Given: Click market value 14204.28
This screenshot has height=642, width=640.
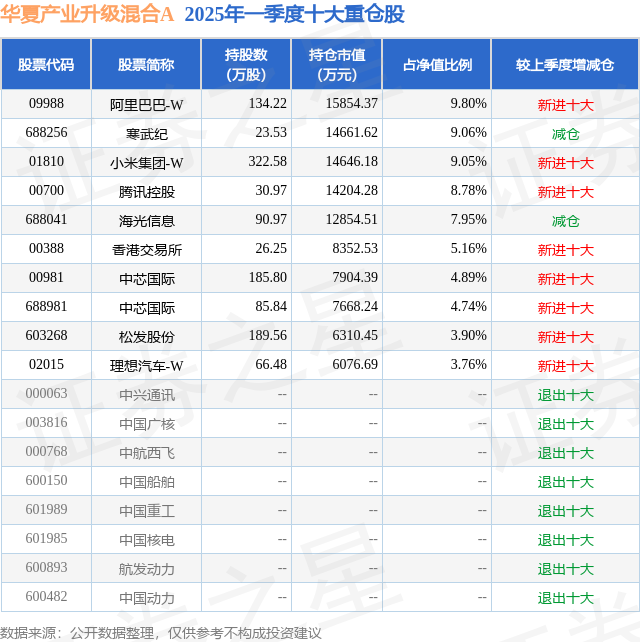Looking at the screenshot, I should point(352,191).
